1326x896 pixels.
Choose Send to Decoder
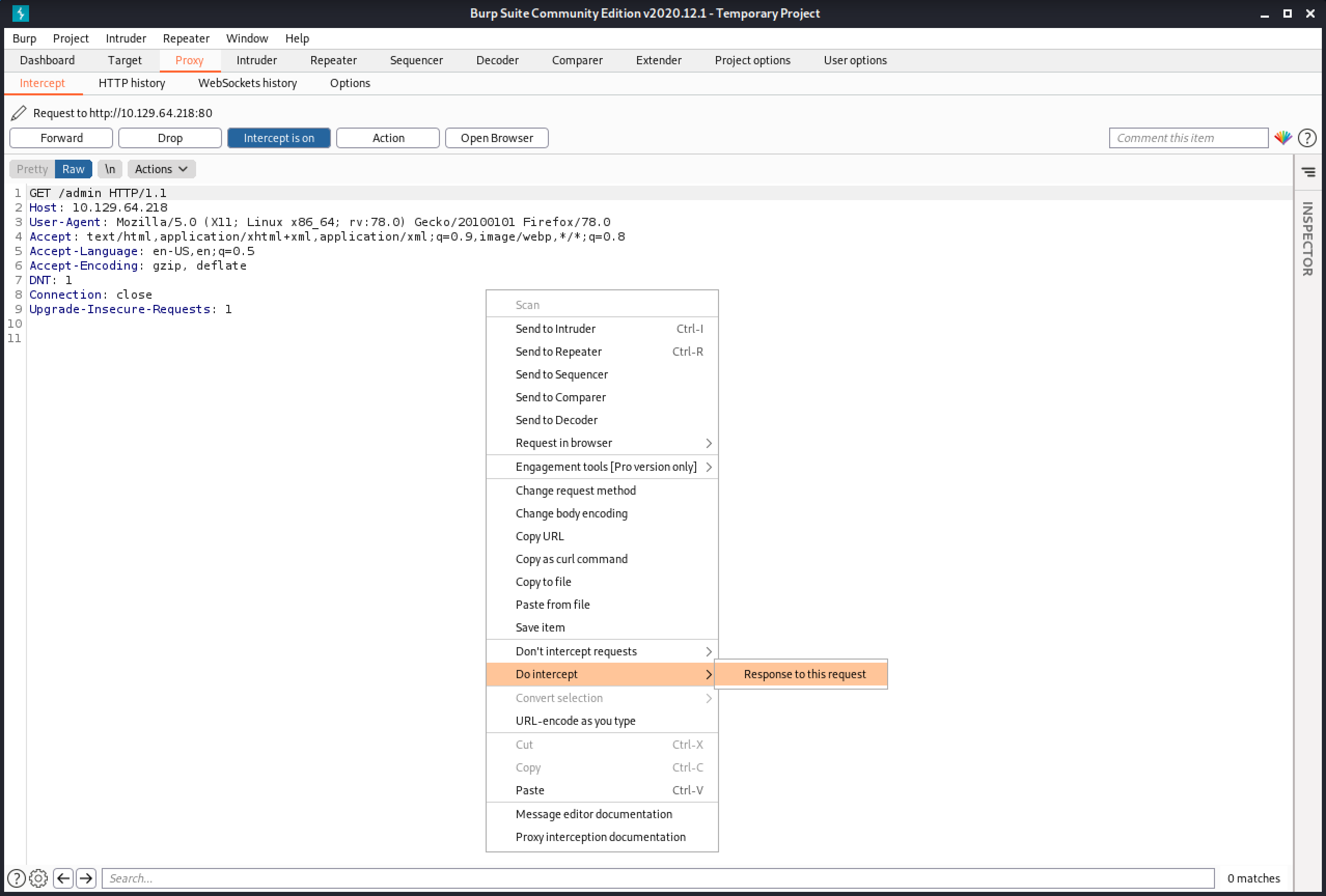(601, 420)
